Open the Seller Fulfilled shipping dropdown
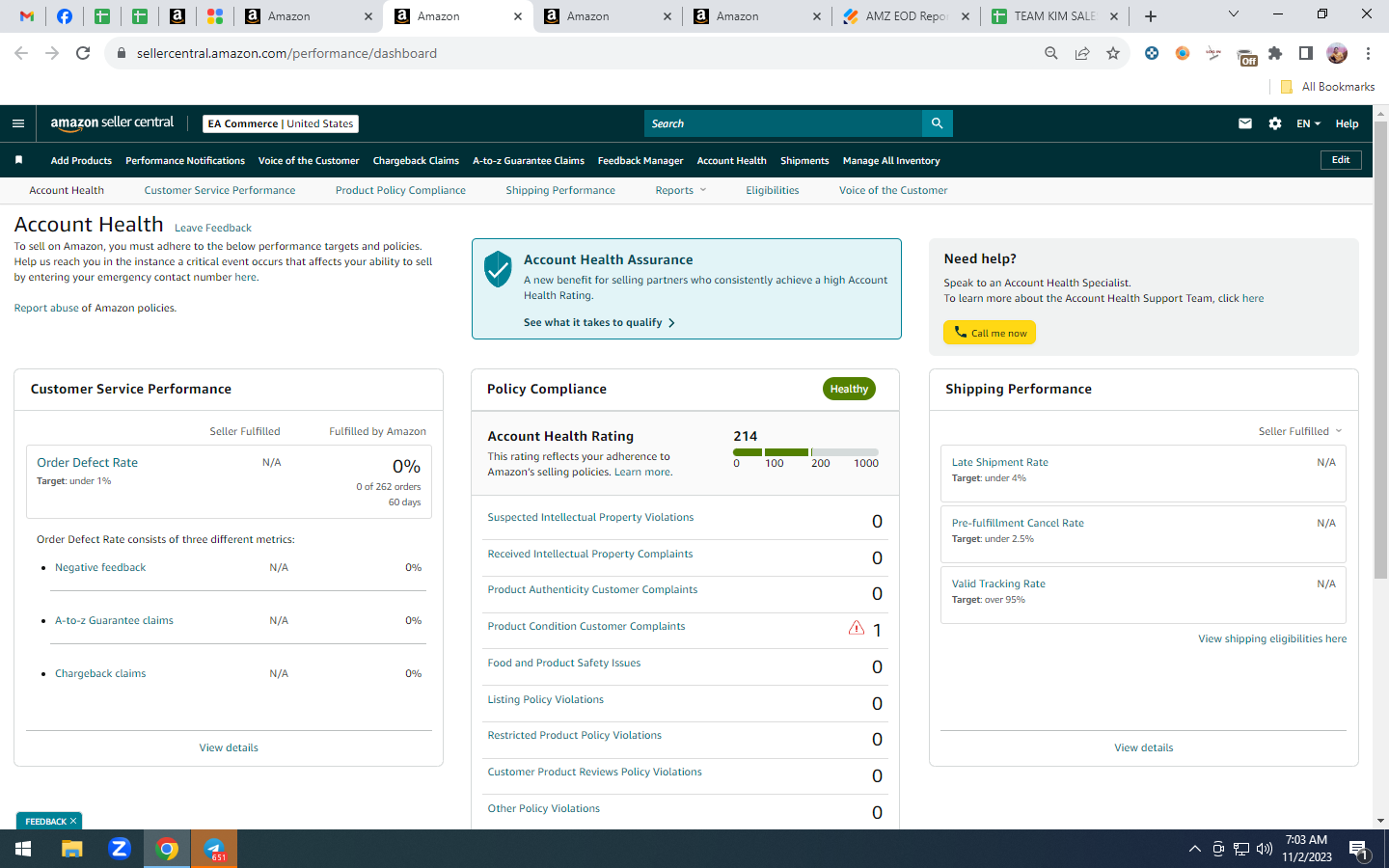The image size is (1389, 868). (1300, 431)
